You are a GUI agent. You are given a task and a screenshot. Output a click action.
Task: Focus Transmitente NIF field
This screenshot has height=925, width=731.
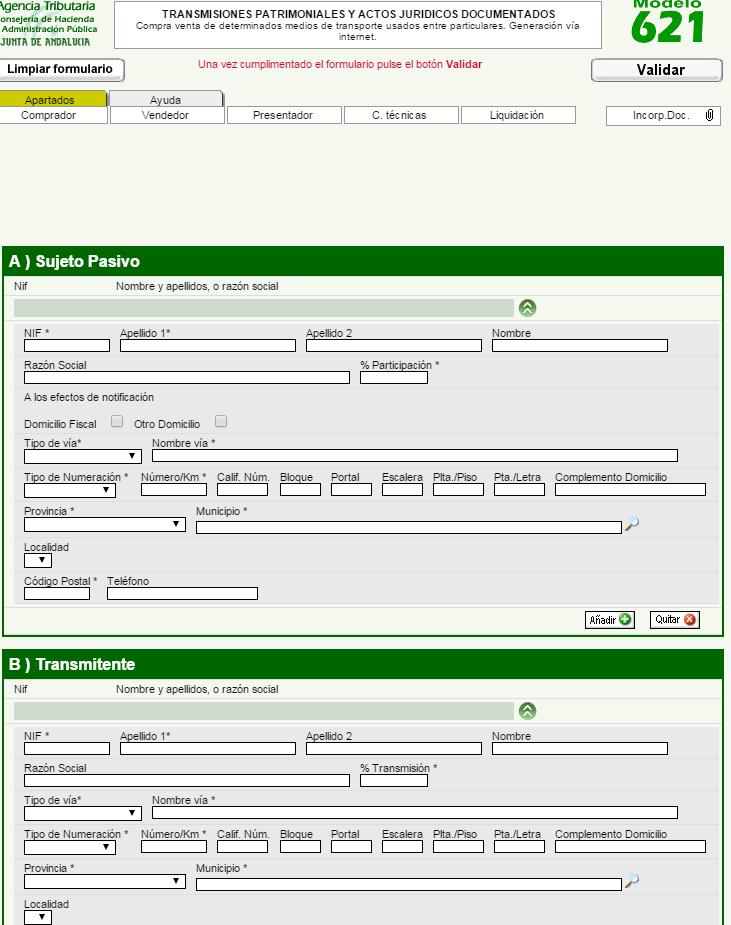click(x=67, y=749)
